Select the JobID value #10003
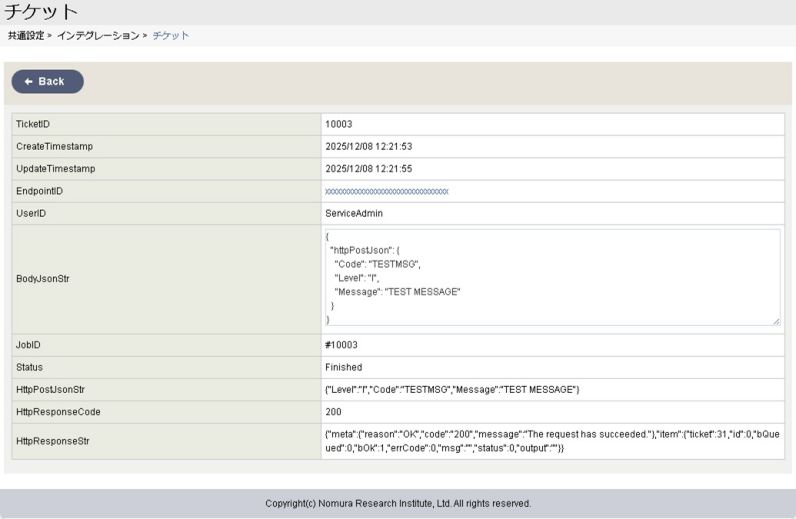This screenshot has width=796, height=519. pos(341,345)
